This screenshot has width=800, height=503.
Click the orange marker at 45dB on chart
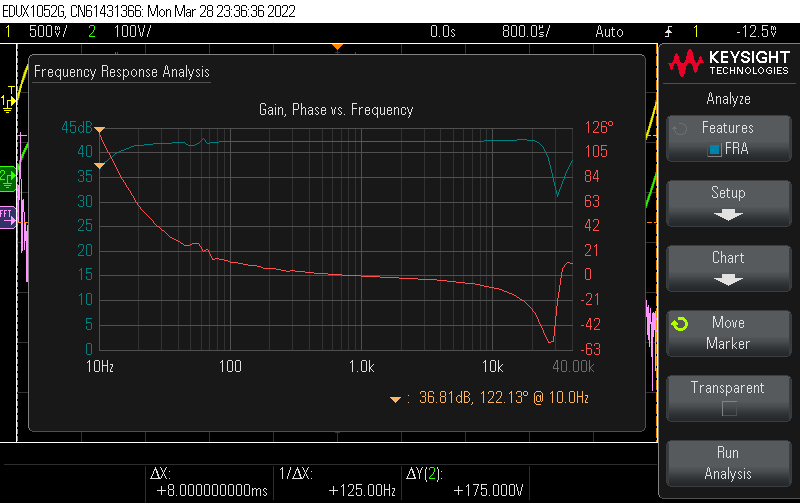[x=100, y=129]
